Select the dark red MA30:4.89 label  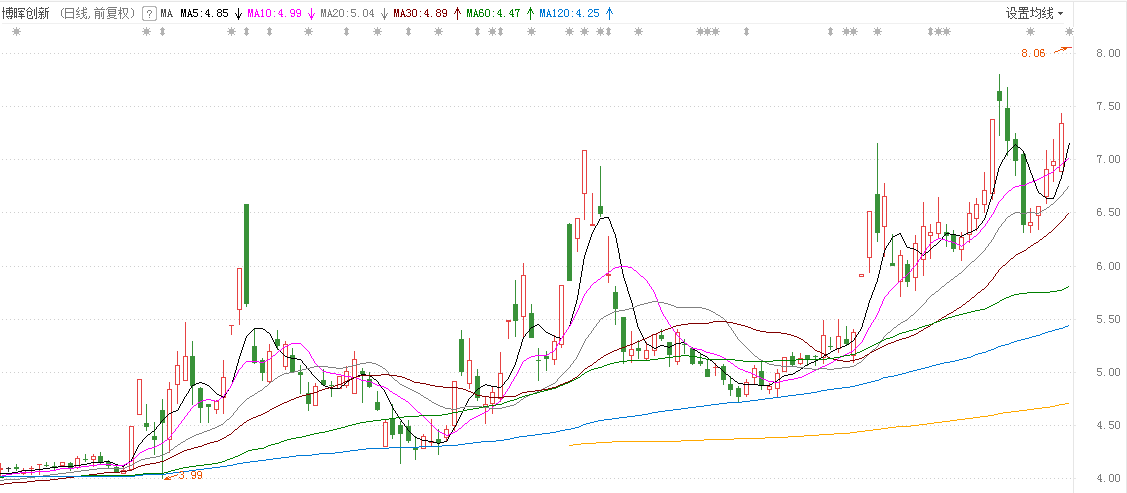[420, 14]
